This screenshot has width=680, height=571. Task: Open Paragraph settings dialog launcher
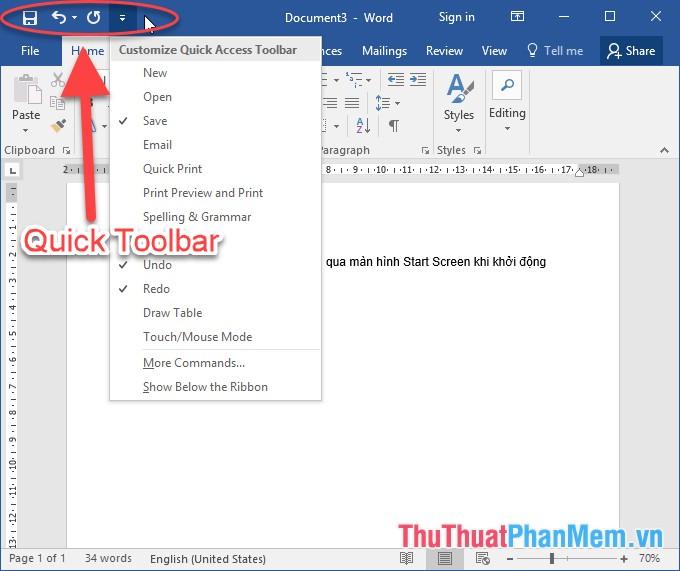click(x=425, y=150)
